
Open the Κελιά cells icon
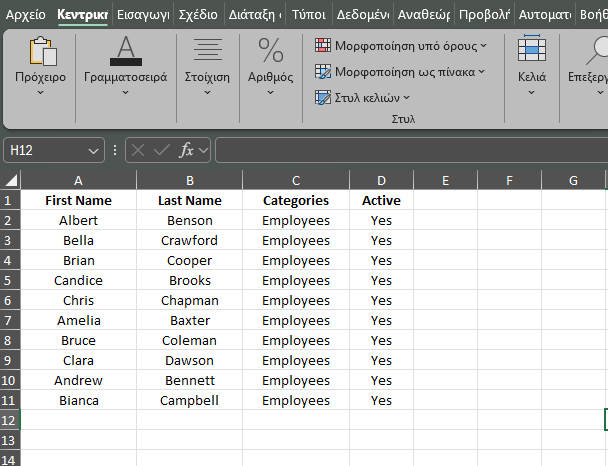(532, 50)
